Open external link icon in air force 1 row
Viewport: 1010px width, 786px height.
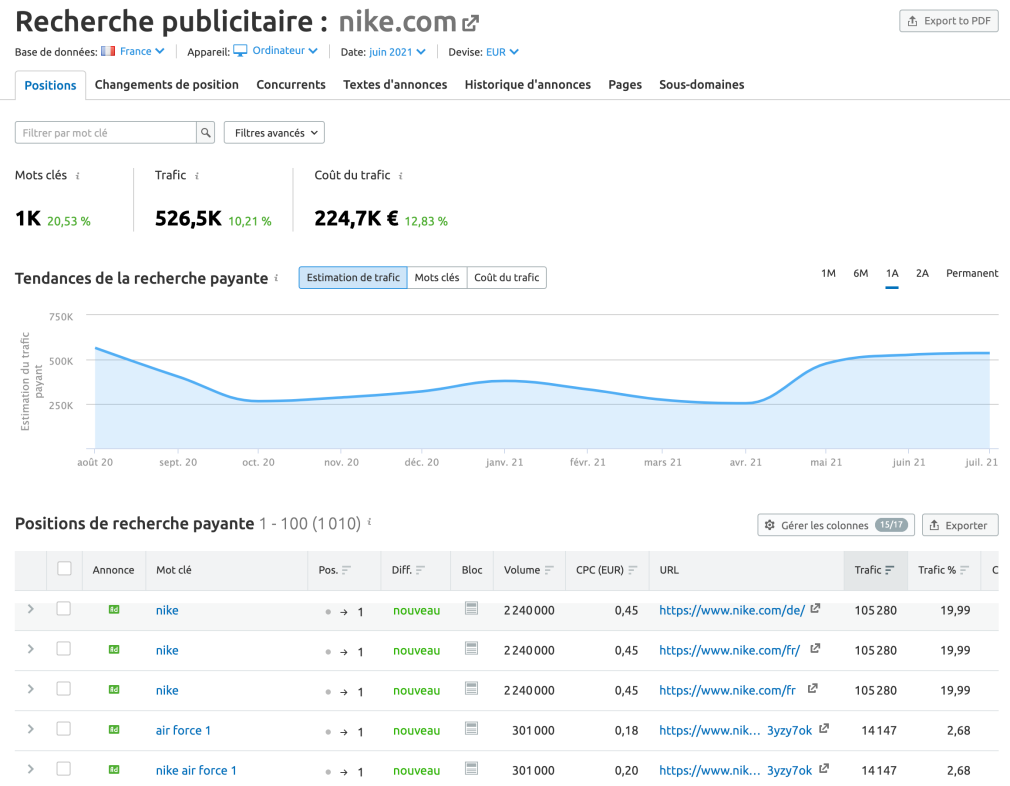[824, 729]
